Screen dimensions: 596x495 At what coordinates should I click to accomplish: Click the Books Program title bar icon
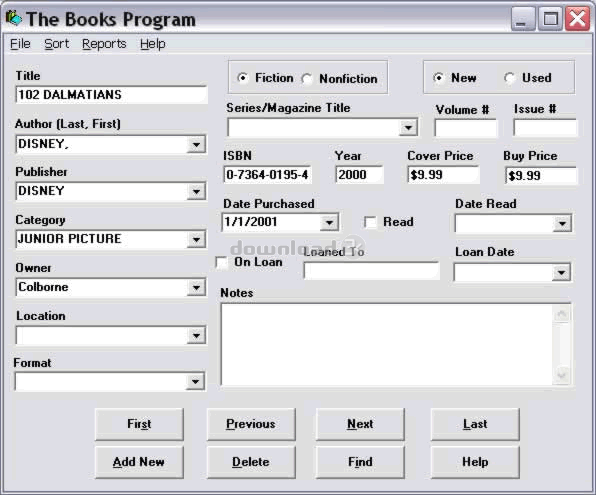click(14, 18)
